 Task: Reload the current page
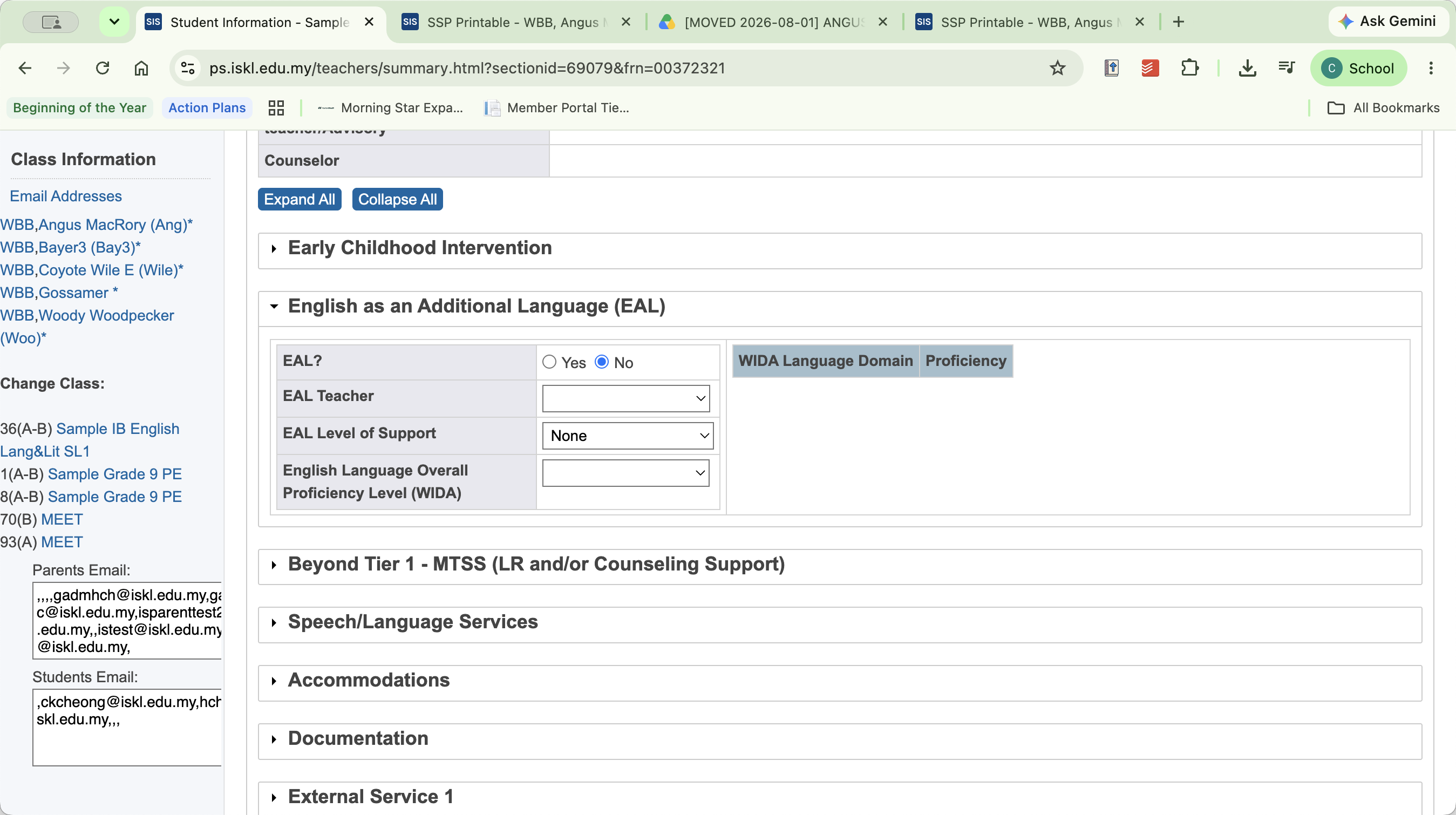point(103,69)
